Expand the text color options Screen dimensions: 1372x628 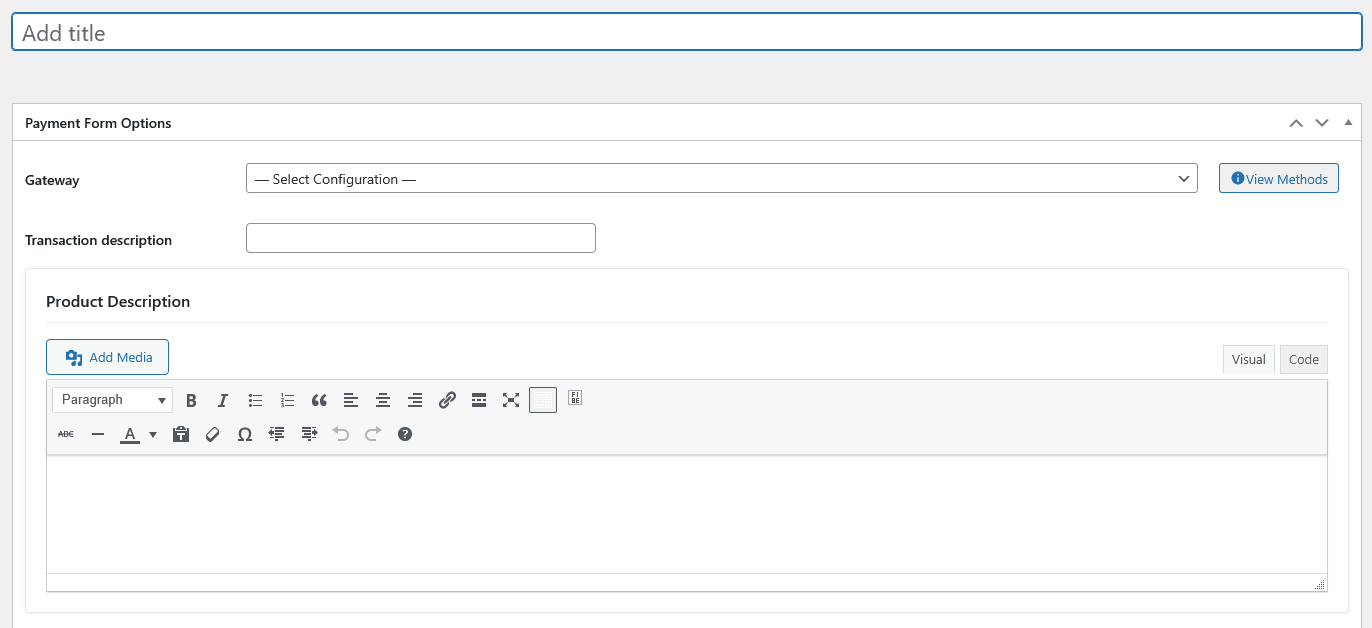coord(152,433)
